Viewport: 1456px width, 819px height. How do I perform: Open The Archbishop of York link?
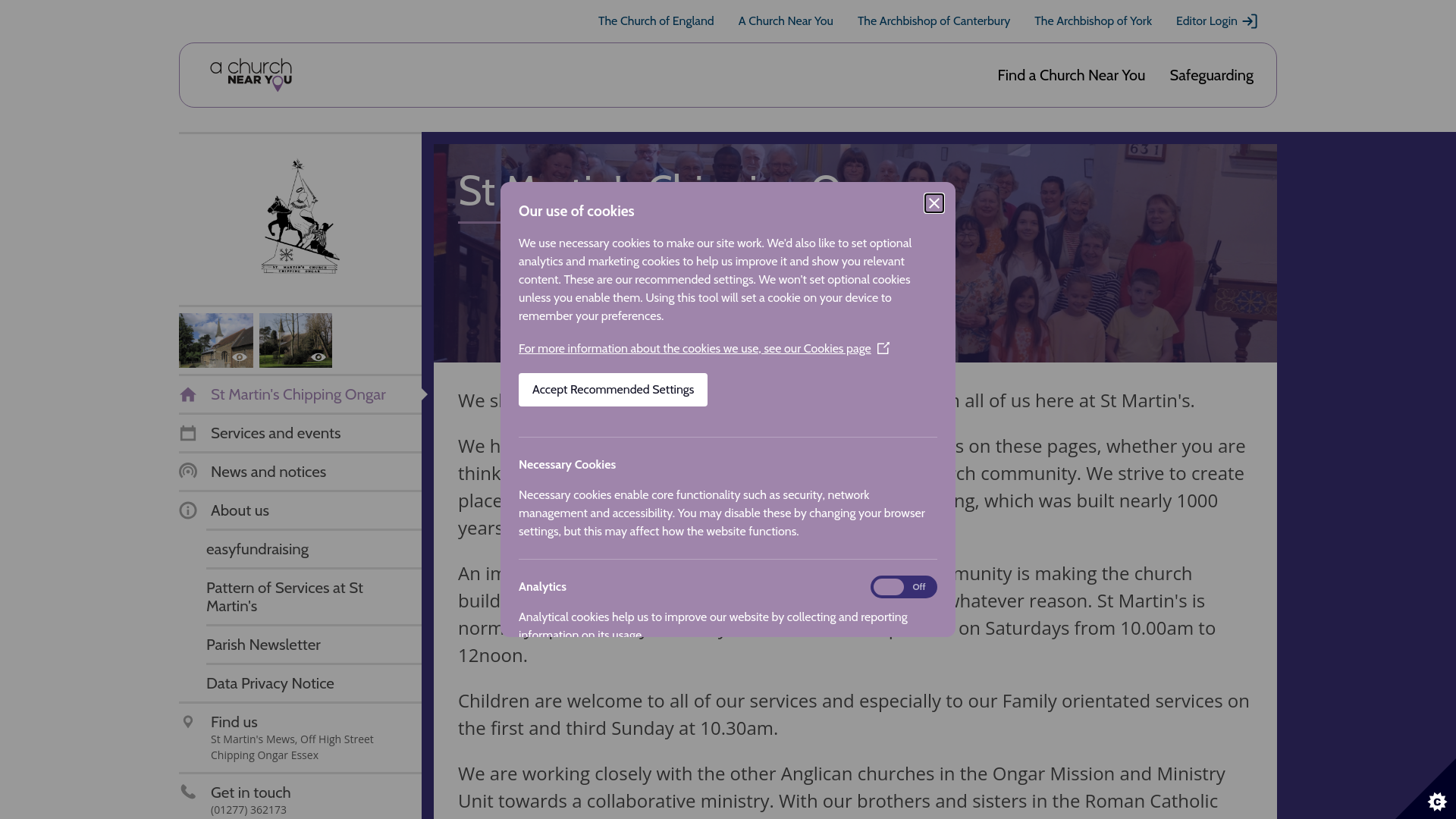click(x=1093, y=21)
